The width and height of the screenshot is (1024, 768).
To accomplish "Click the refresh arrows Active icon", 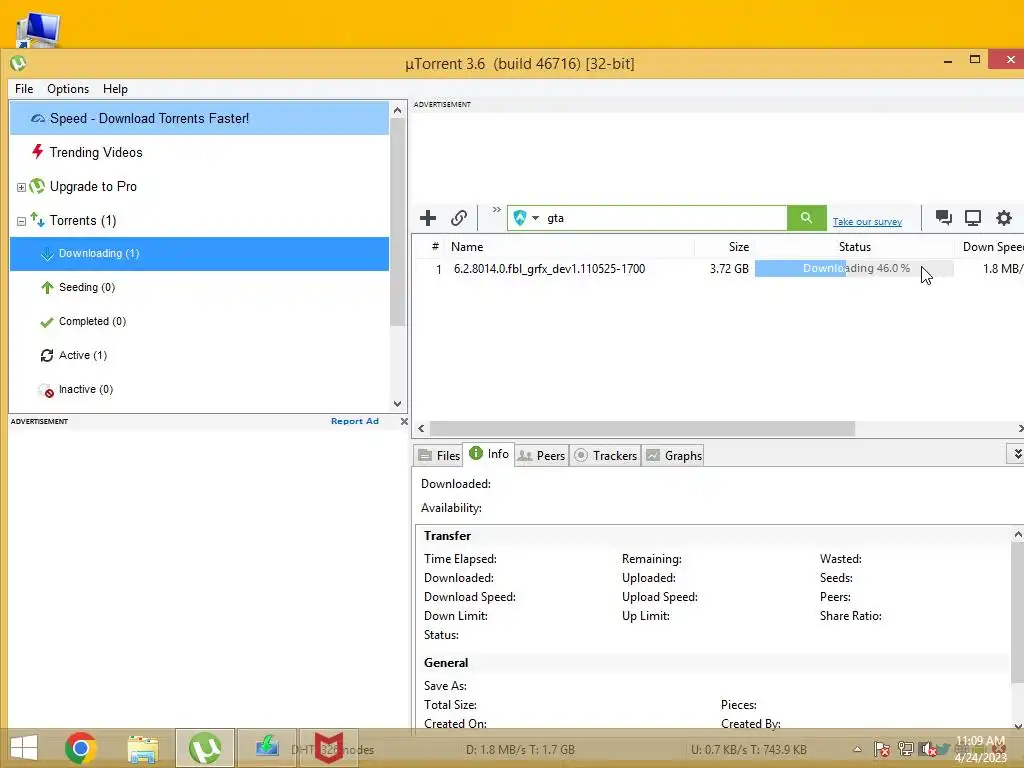I will [x=46, y=355].
